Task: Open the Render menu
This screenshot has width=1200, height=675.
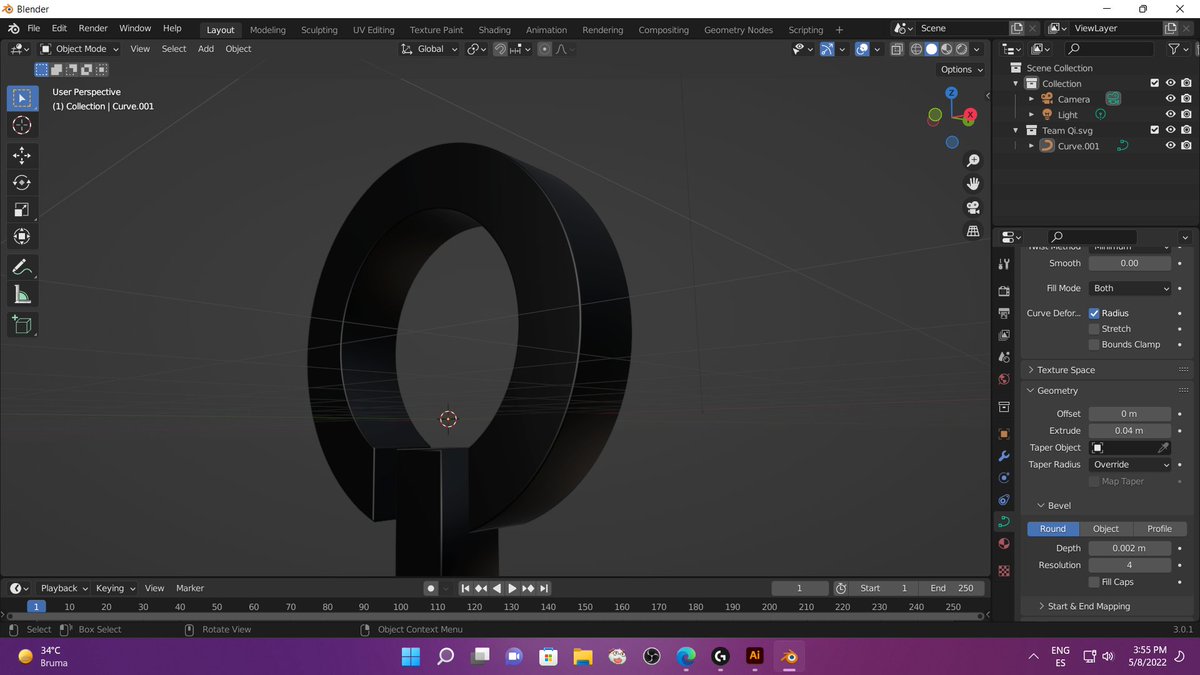Action: tap(93, 28)
